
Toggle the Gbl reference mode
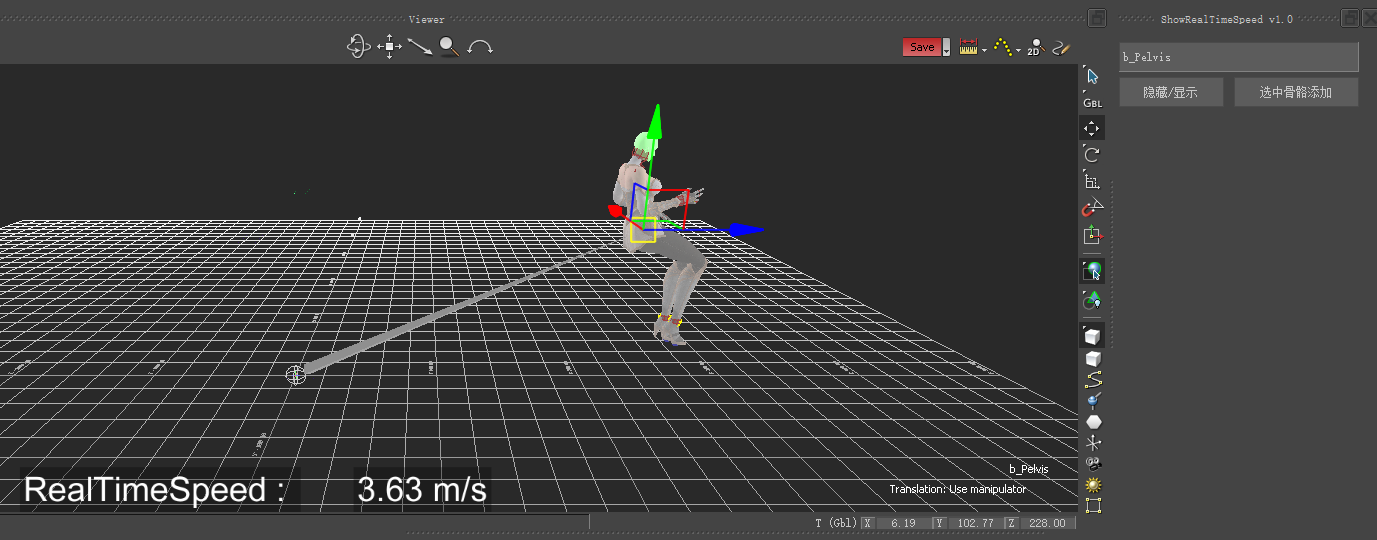tap(1092, 103)
